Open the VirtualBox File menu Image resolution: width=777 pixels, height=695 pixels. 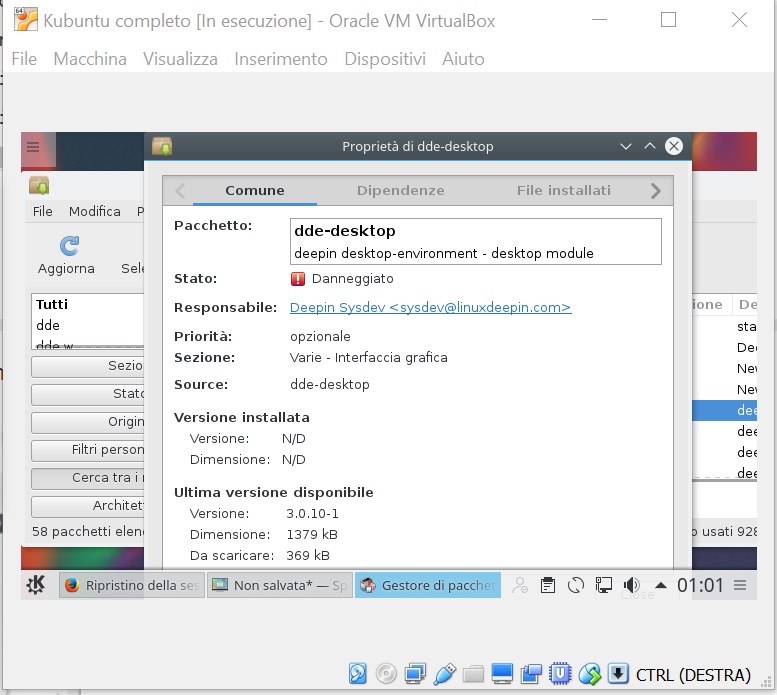[x=24, y=59]
